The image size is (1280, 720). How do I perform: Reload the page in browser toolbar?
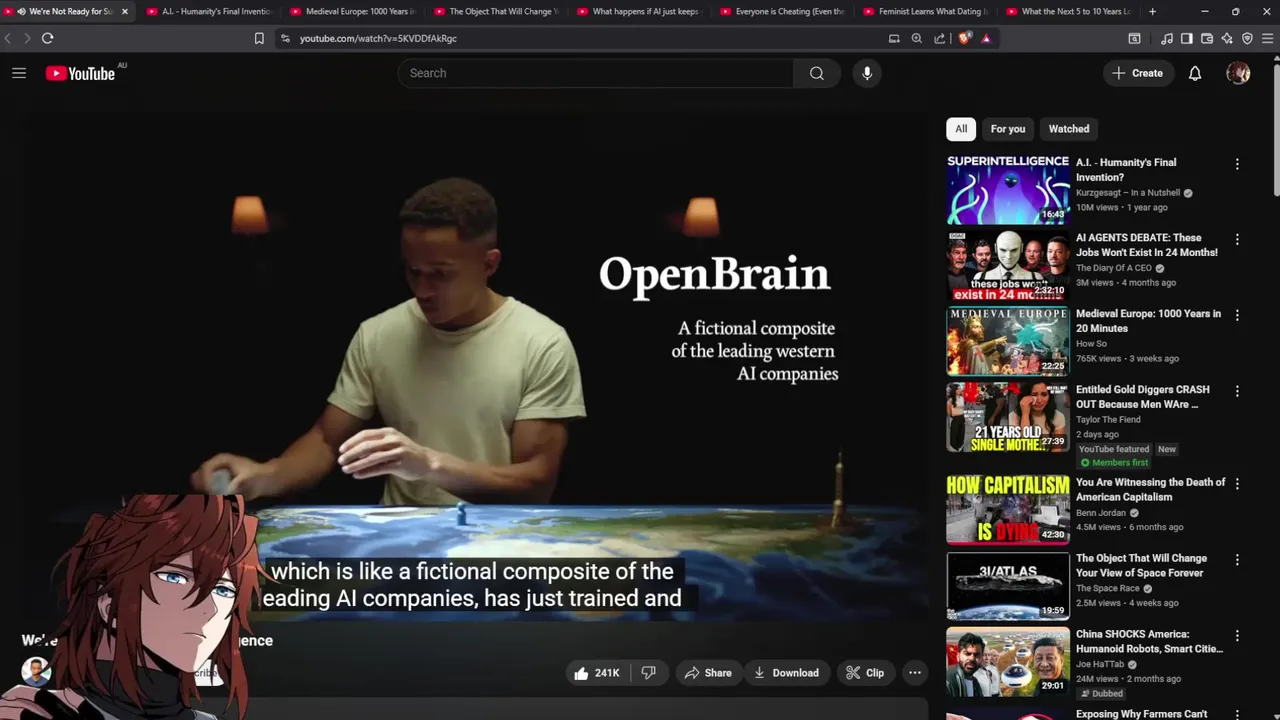point(47,38)
